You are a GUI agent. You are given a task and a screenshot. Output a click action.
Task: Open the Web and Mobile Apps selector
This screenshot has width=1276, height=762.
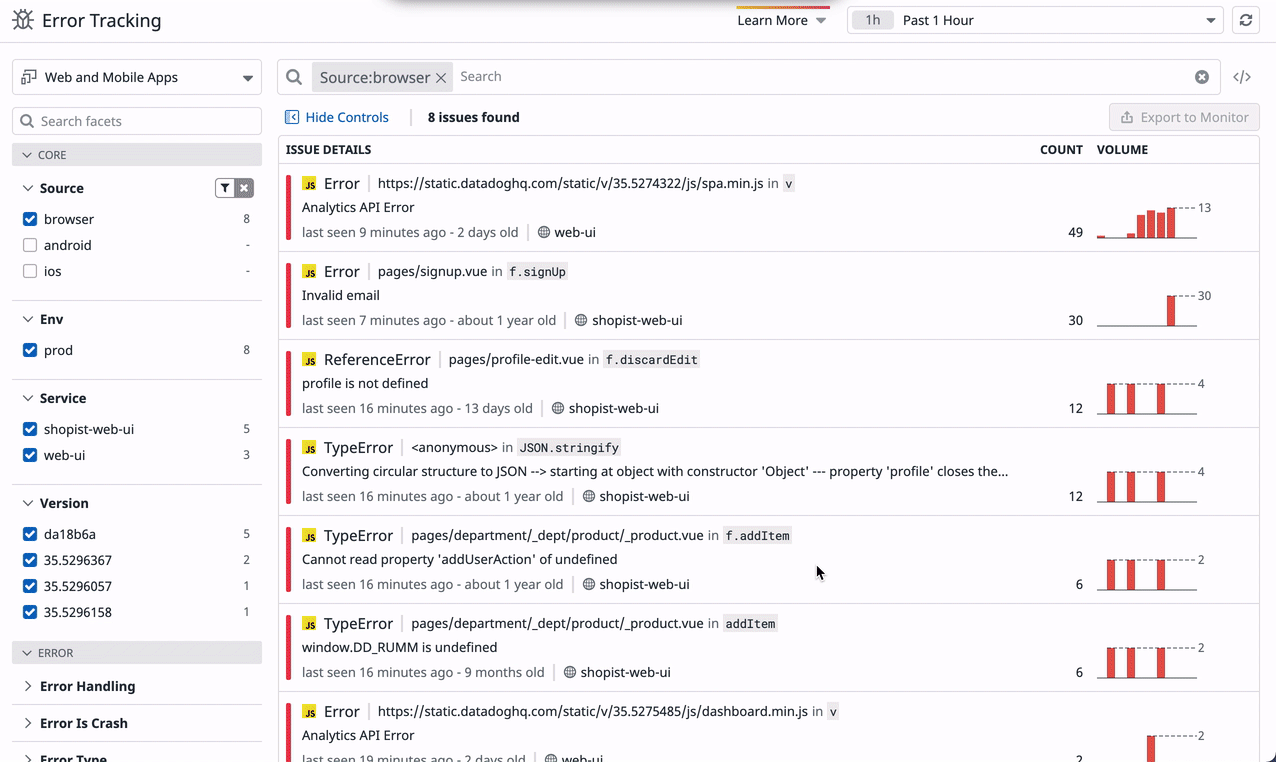pyautogui.click(x=136, y=77)
